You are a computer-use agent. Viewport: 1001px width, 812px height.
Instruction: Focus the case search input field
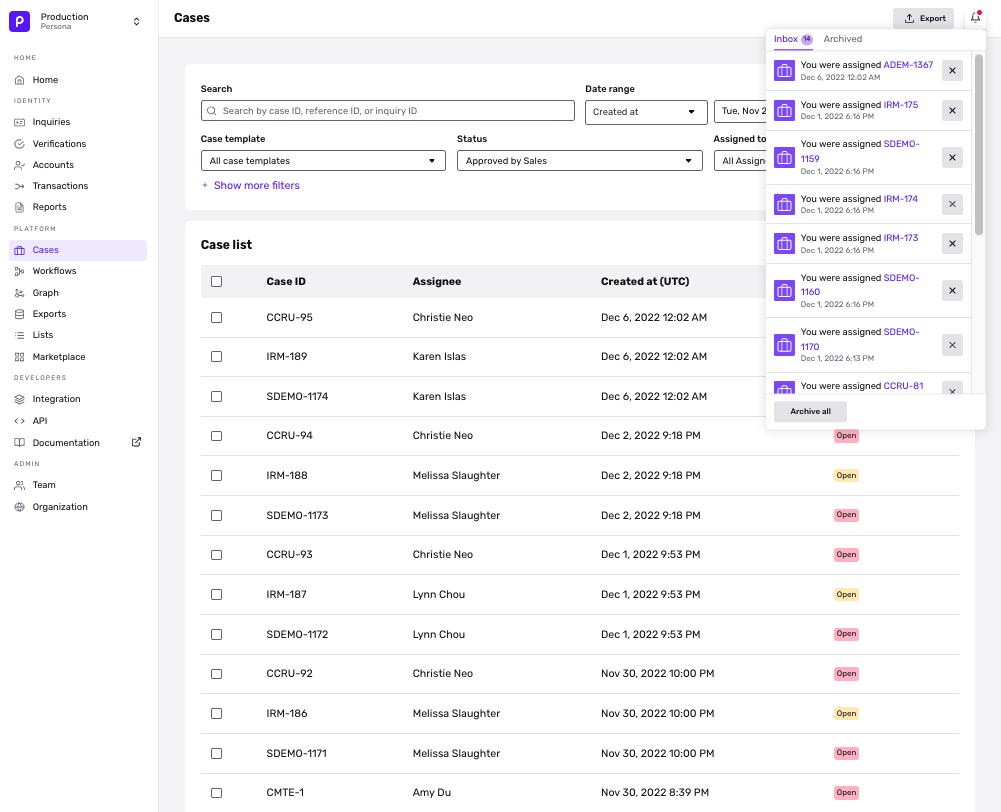click(388, 110)
